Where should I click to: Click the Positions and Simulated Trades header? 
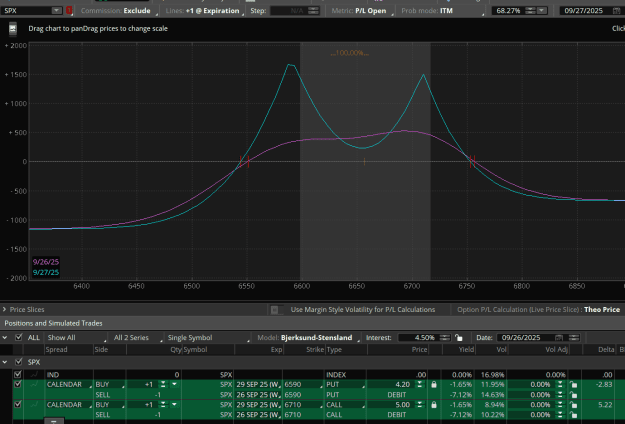pyautogui.click(x=53, y=323)
